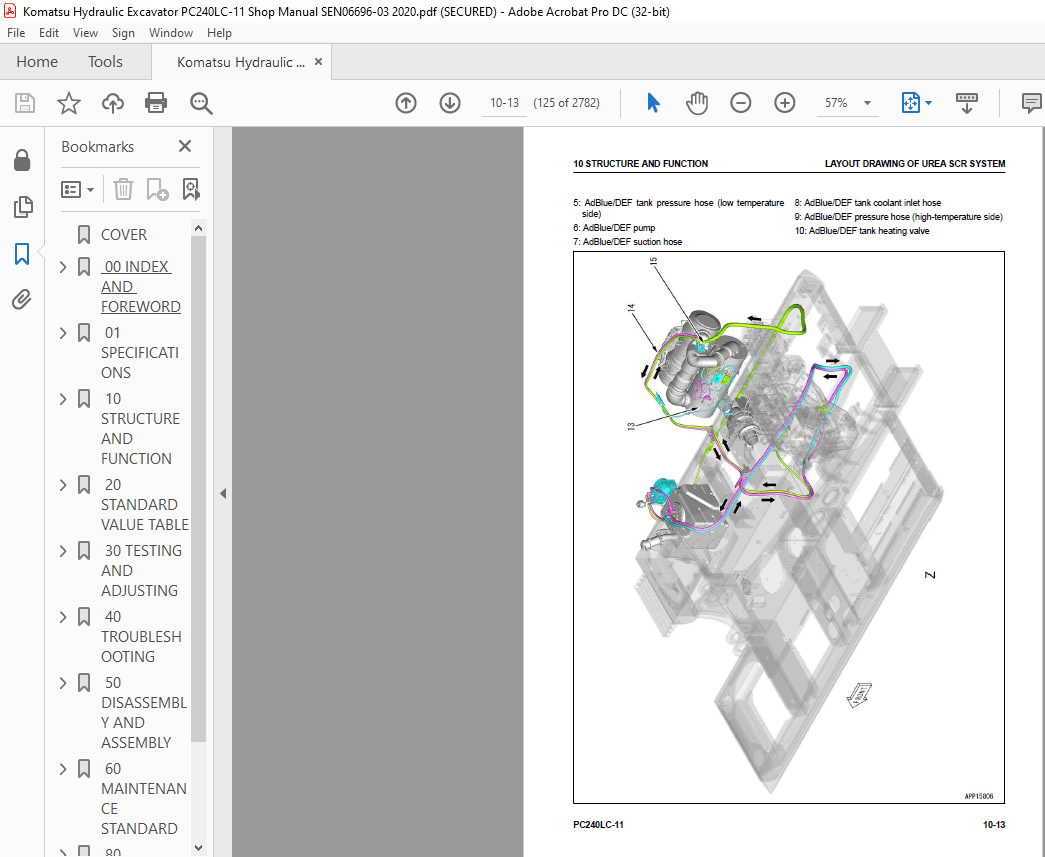Open bookmark options list menu
The height and width of the screenshot is (857, 1045).
77,189
